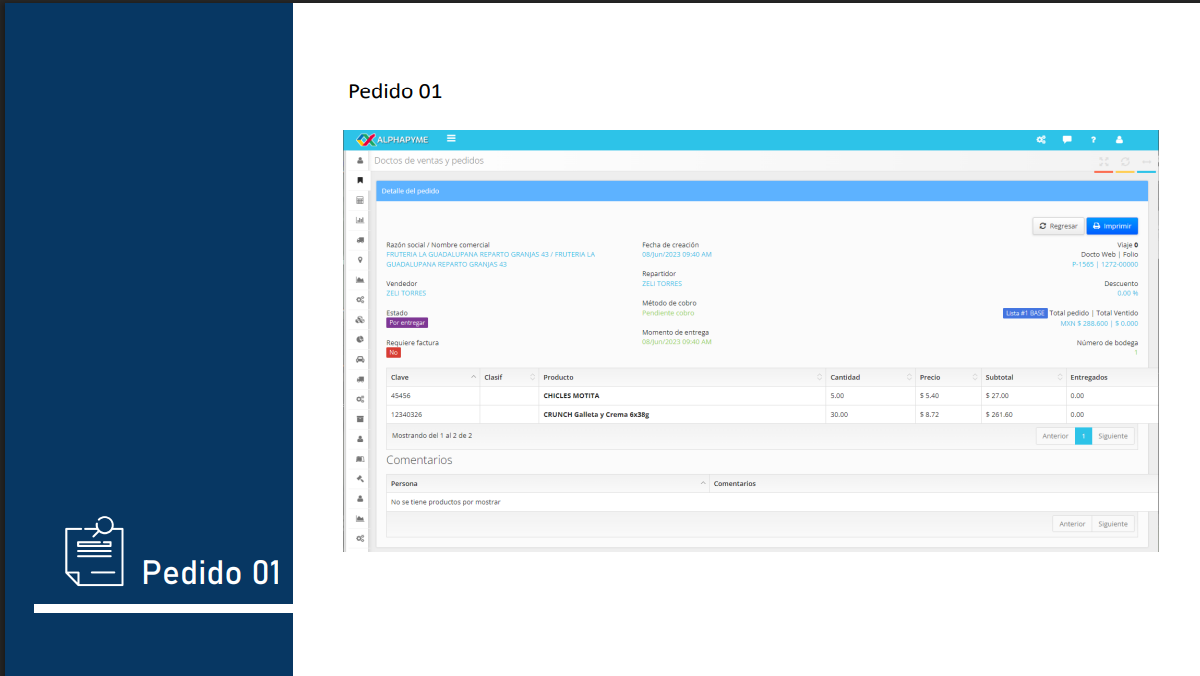Click the refresh icon beside fullscreen
Screen dimensions: 1200x676
point(1125,162)
